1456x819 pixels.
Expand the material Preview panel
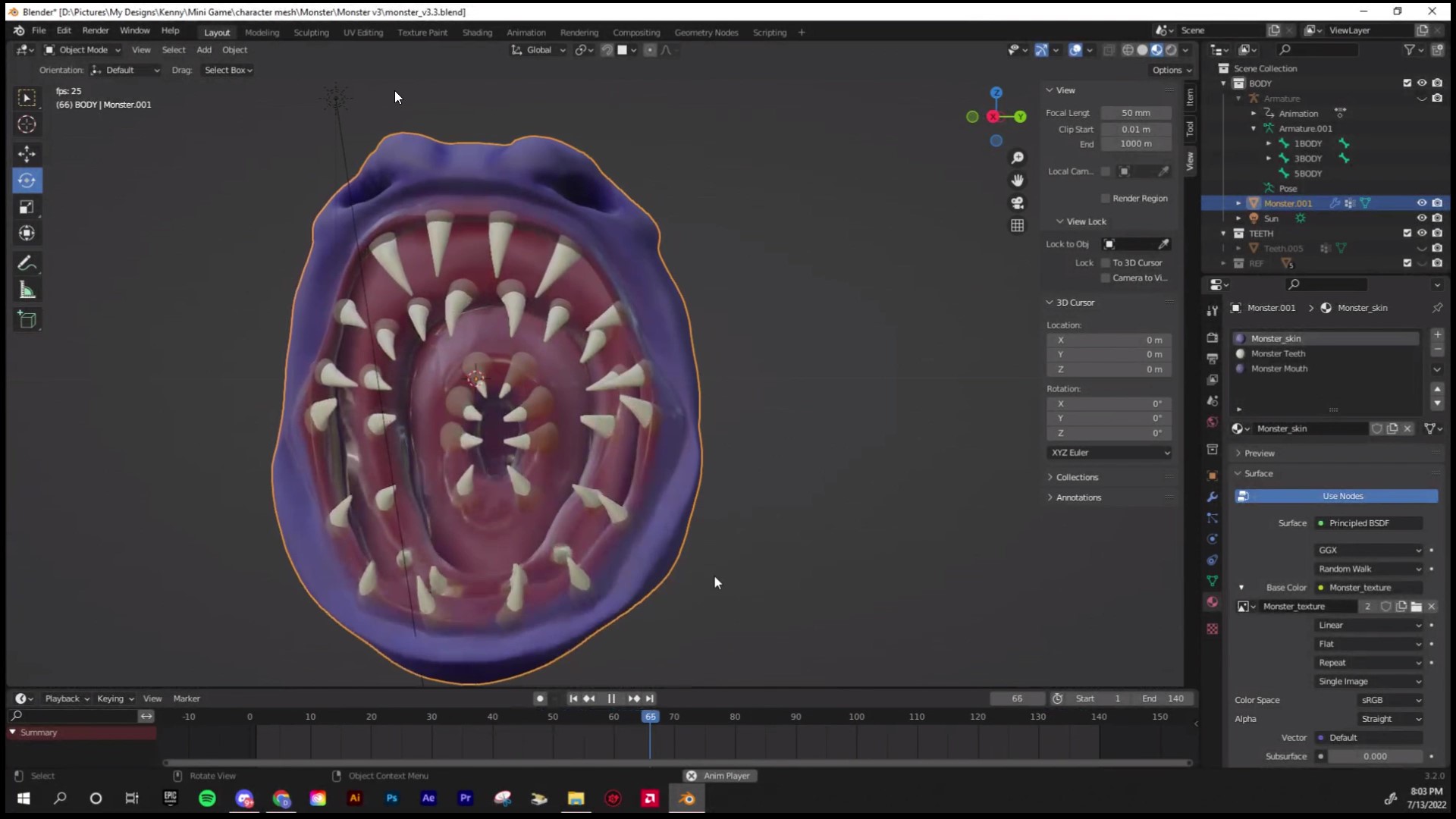click(x=1259, y=453)
